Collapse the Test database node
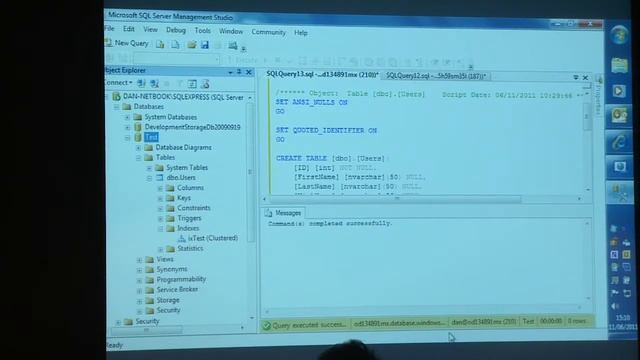Viewport: 640px width, 360px height. (127, 138)
